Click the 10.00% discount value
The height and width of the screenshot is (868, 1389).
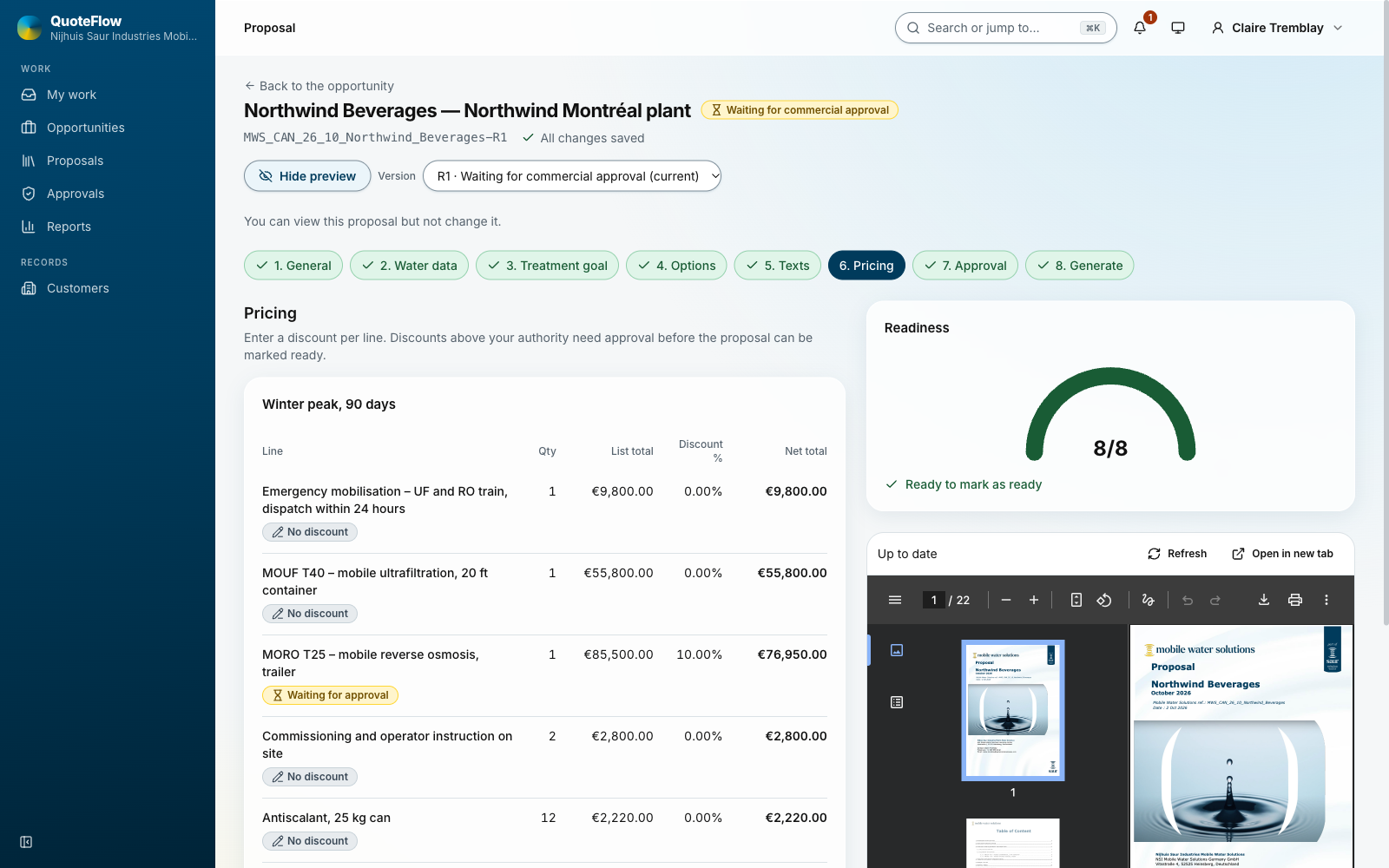[700, 654]
